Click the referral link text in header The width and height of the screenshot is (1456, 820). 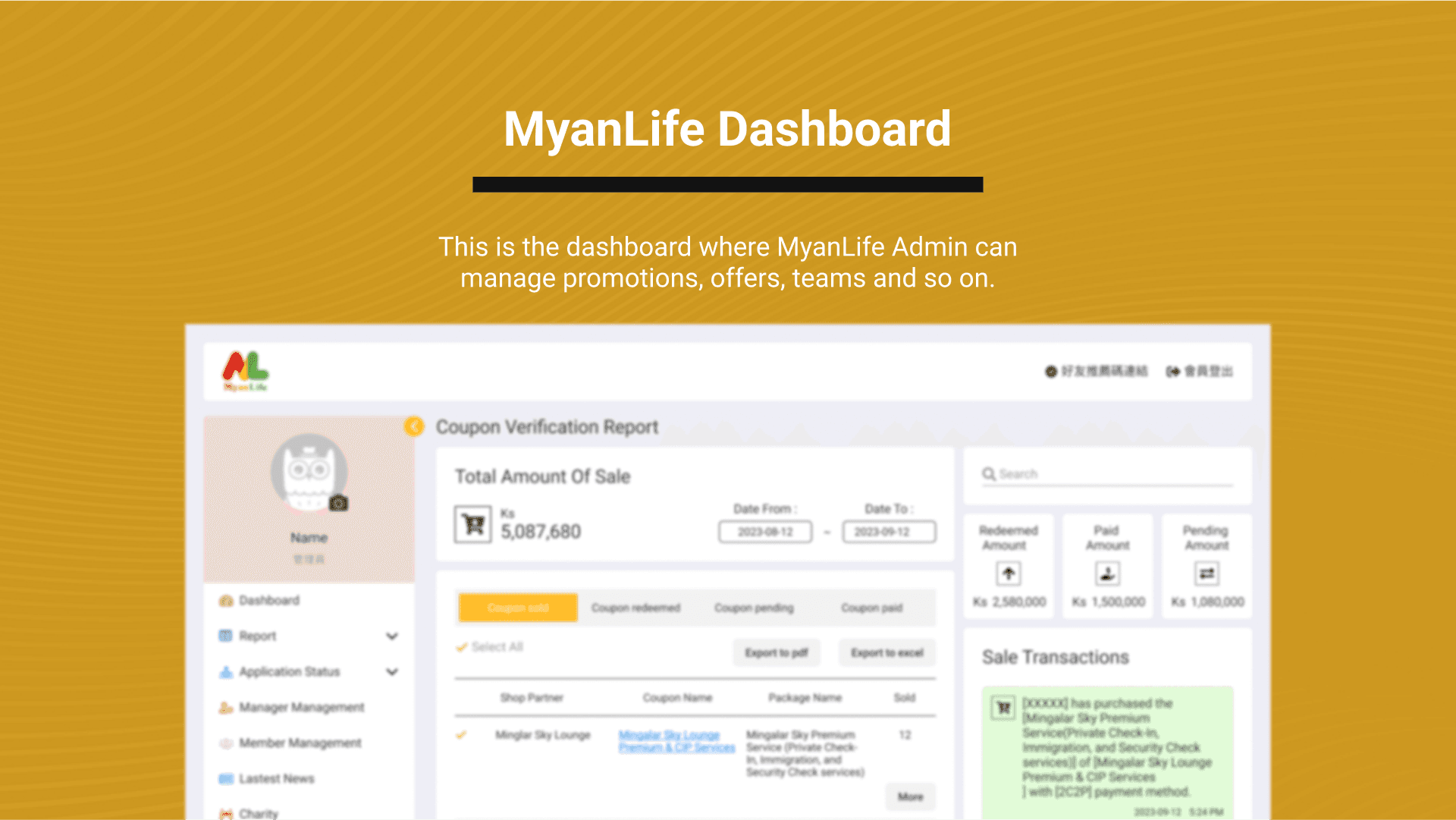click(1104, 371)
